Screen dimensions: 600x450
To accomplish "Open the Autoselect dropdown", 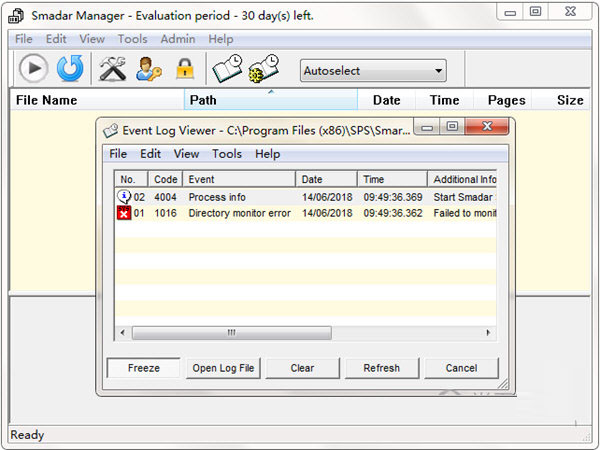I will click(373, 71).
